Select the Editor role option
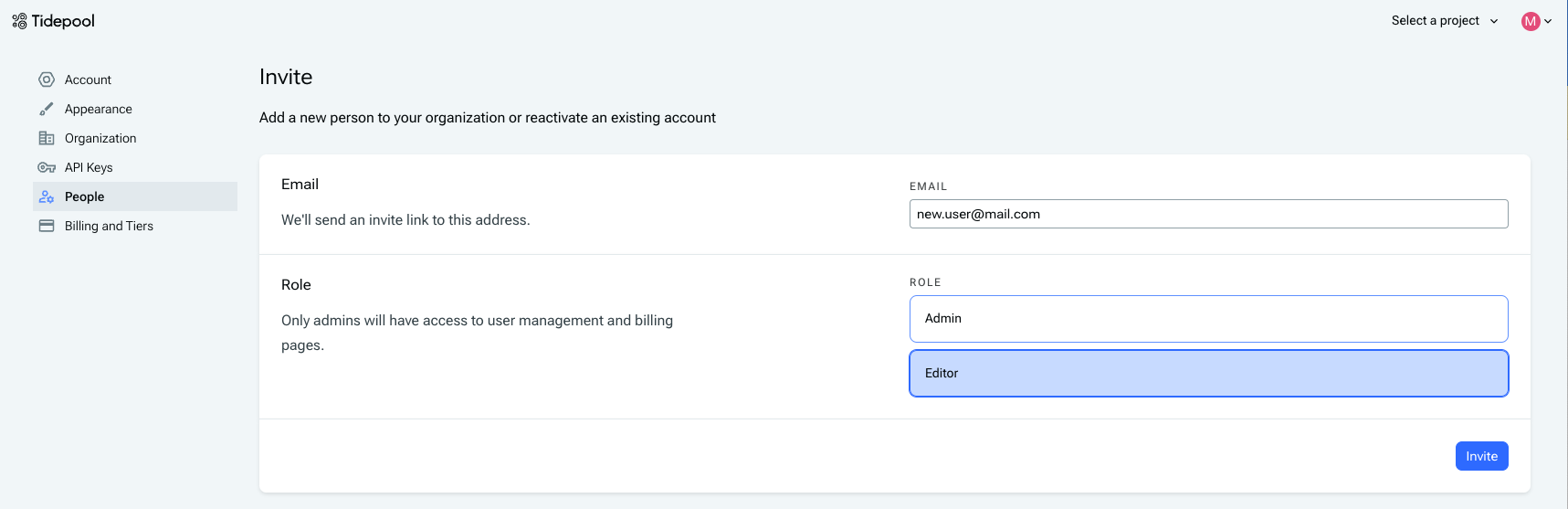 (1208, 374)
